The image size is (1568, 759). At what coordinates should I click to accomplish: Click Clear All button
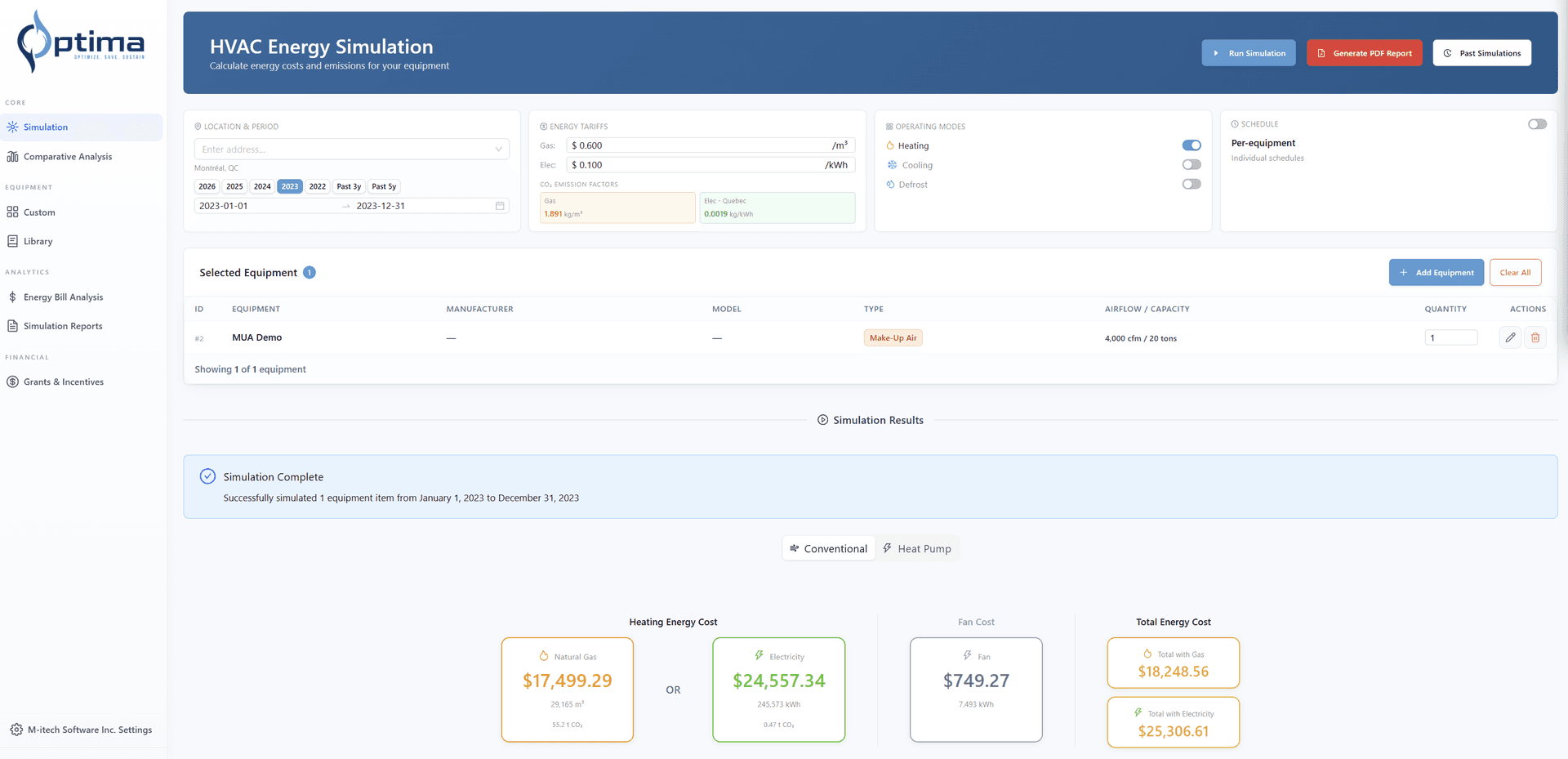[1515, 272]
